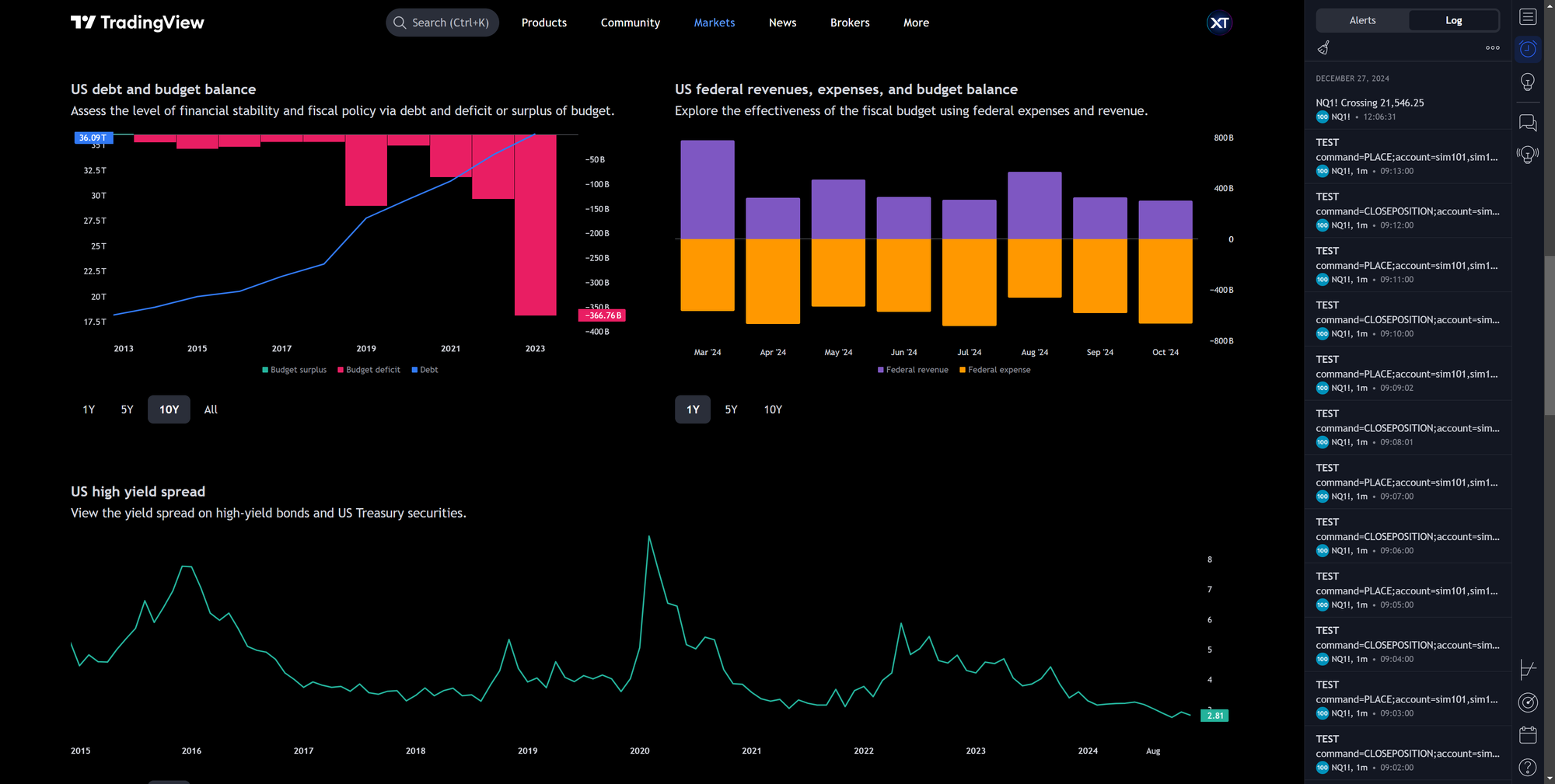Open the Ideas lightbulb sidebar icon

pos(1528,82)
